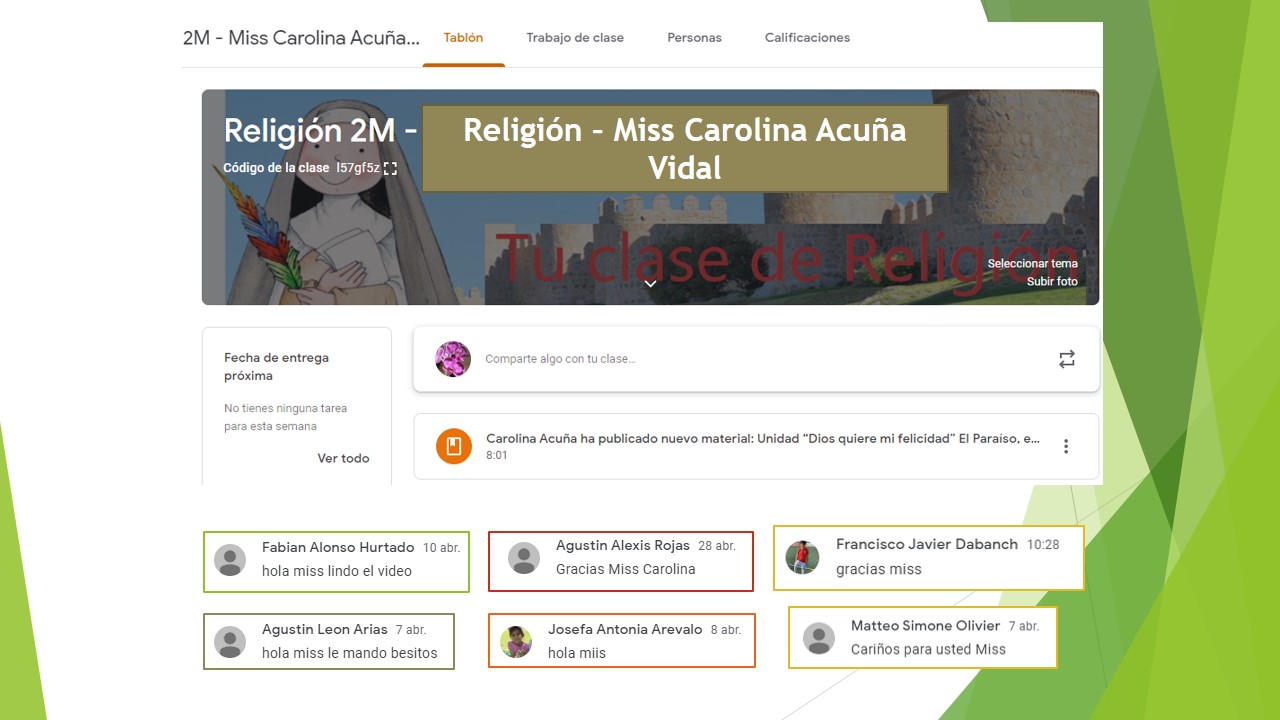Viewport: 1280px width, 720px height.
Task: Click class title 2M - Miss Carolina Acuña
Action: (x=301, y=38)
